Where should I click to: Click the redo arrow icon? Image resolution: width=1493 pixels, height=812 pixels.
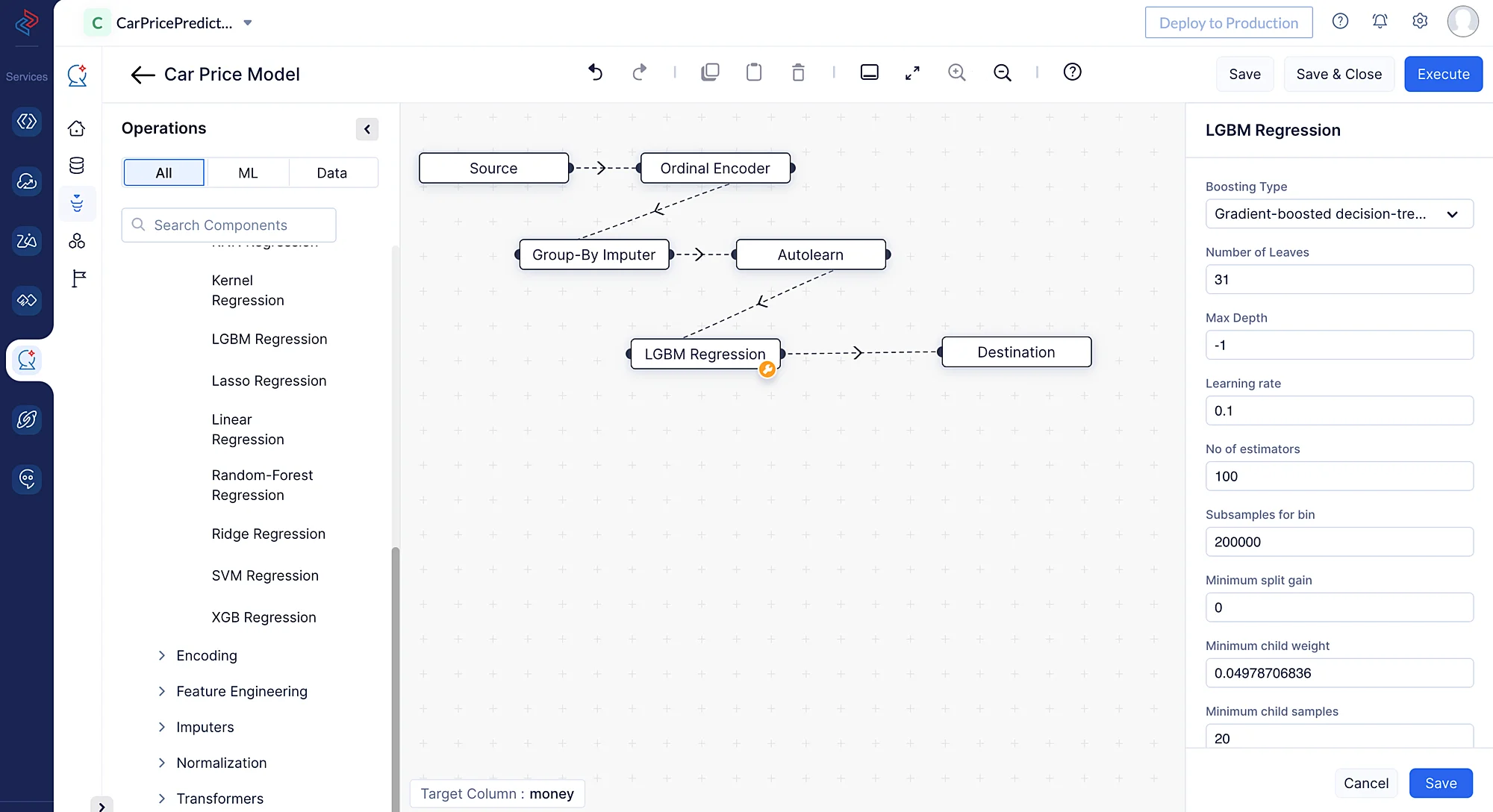[639, 72]
